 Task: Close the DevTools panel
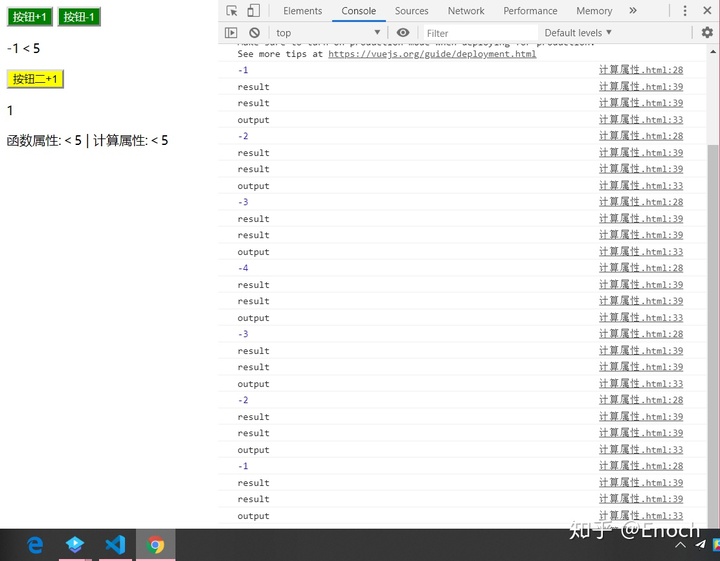point(707,11)
